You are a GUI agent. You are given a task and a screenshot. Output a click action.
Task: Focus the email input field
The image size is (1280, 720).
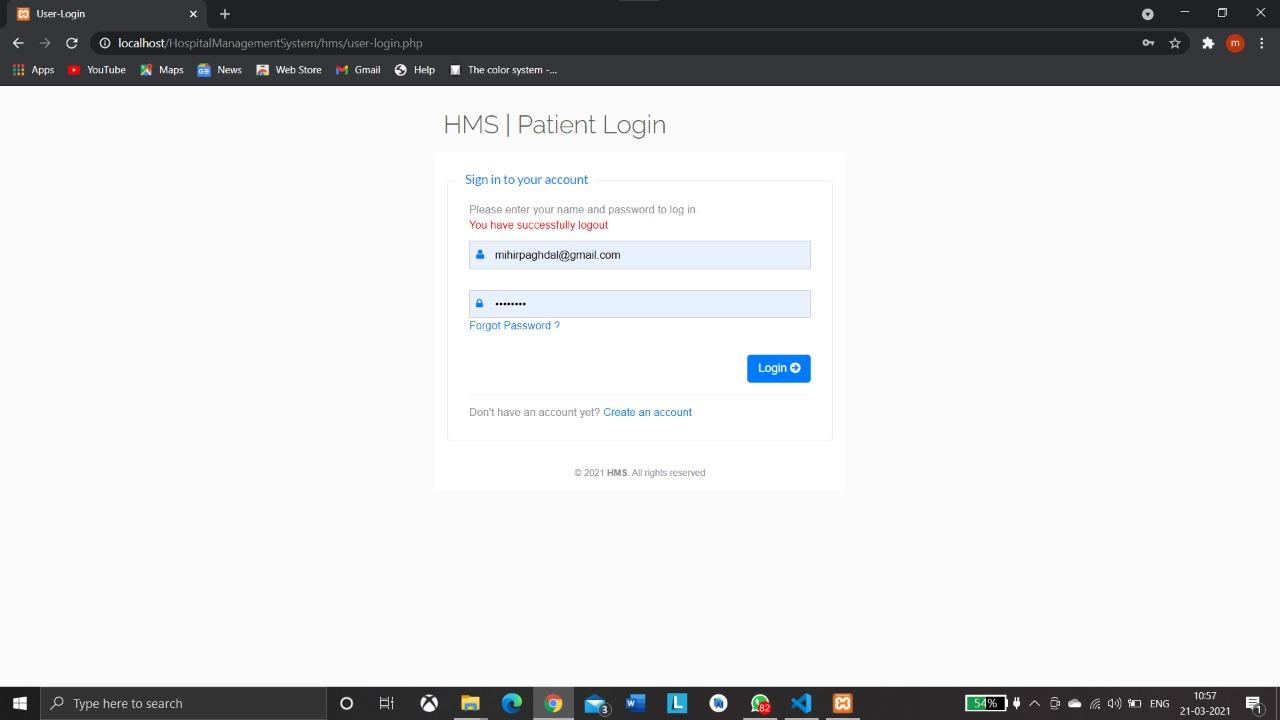640,255
